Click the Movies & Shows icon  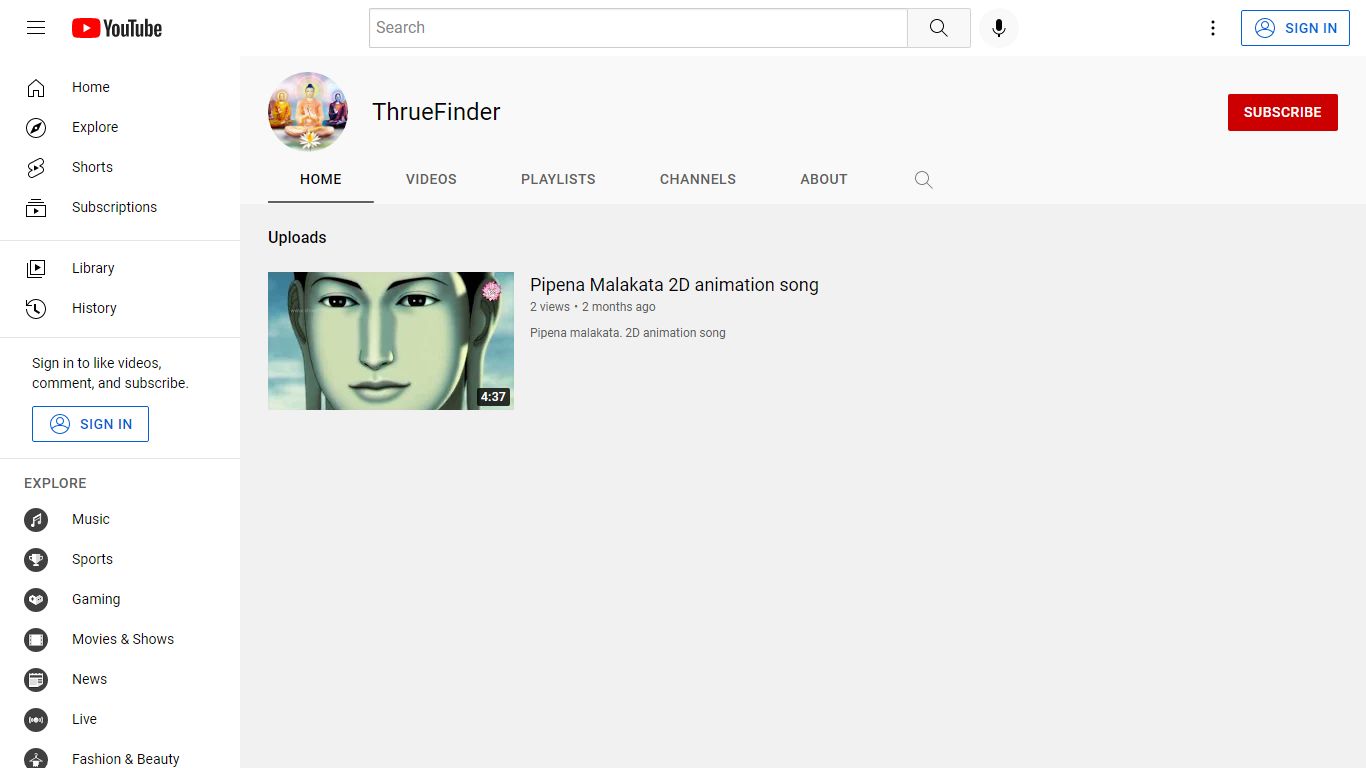click(36, 640)
